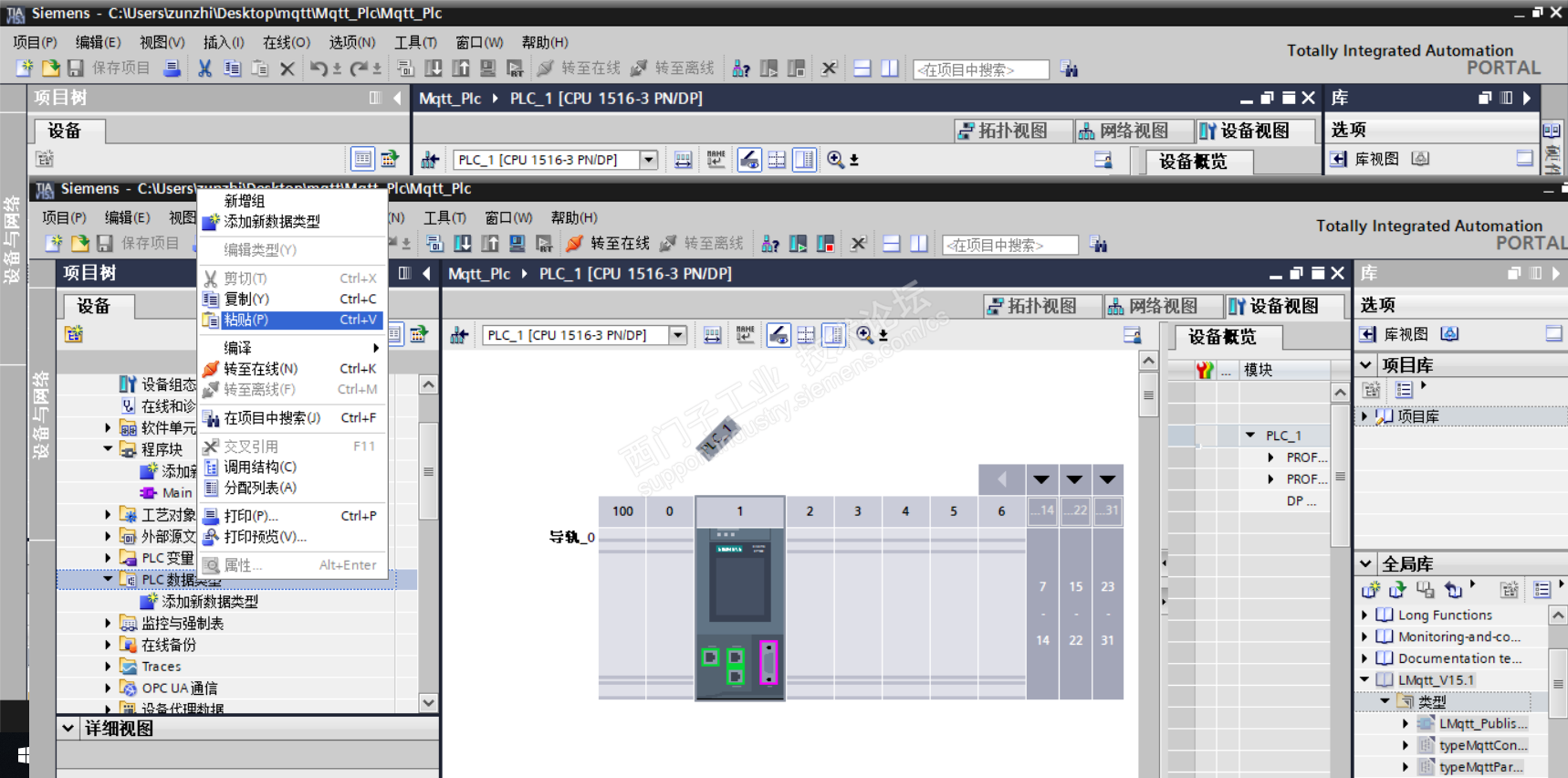Click the delete X icon in the back window toolbar

(x=287, y=68)
